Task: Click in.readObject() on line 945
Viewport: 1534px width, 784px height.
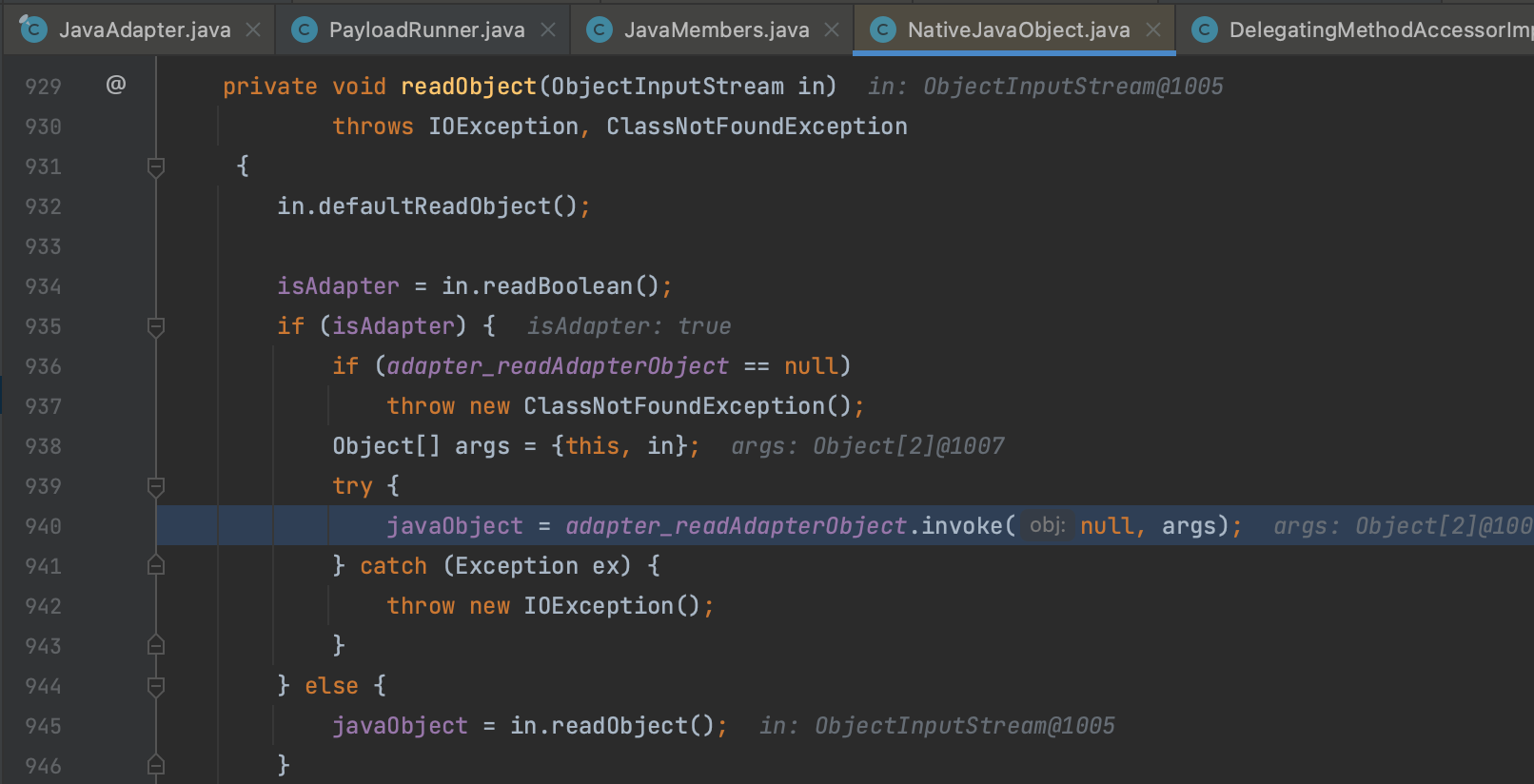Action: pos(612,726)
